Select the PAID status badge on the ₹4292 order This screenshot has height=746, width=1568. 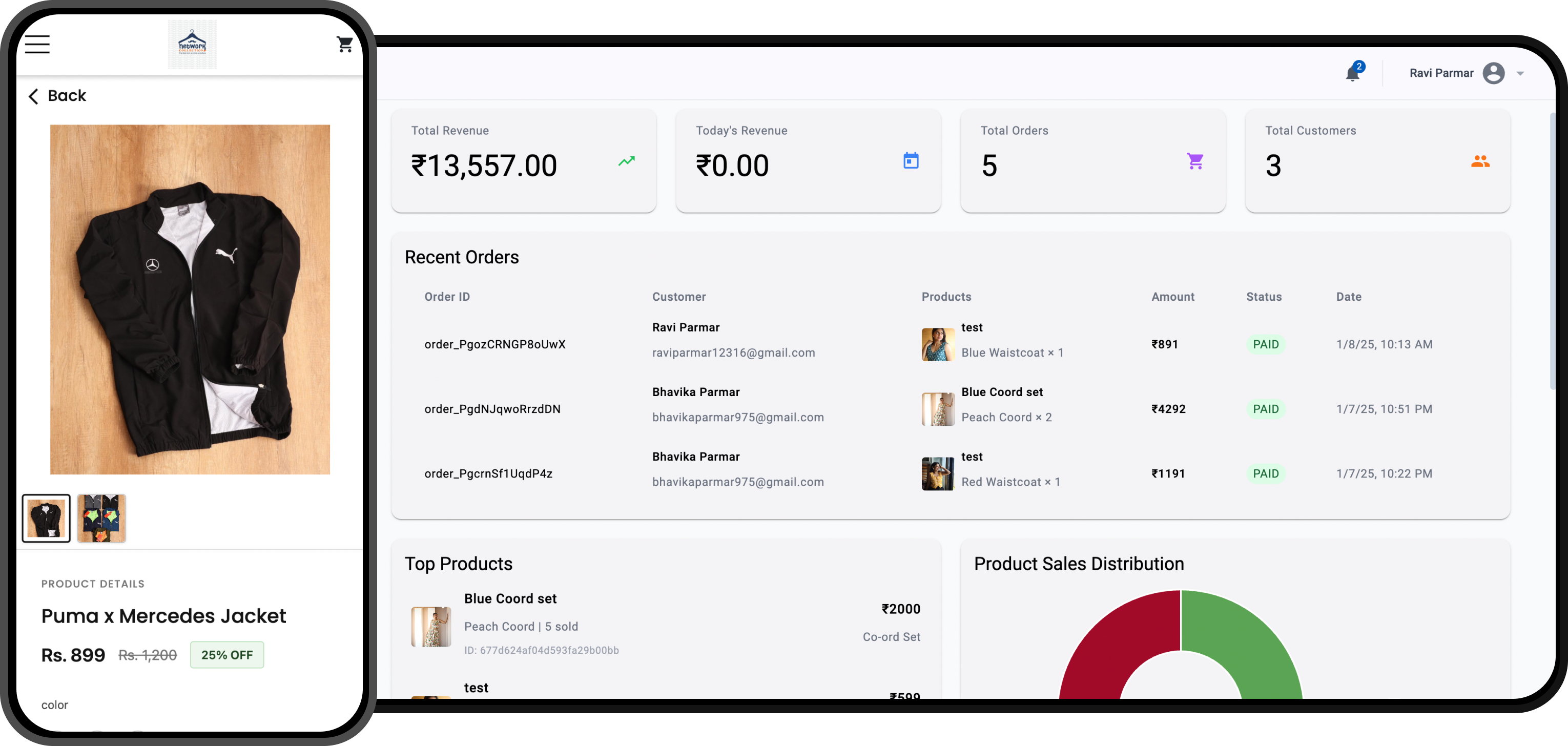(x=1266, y=408)
